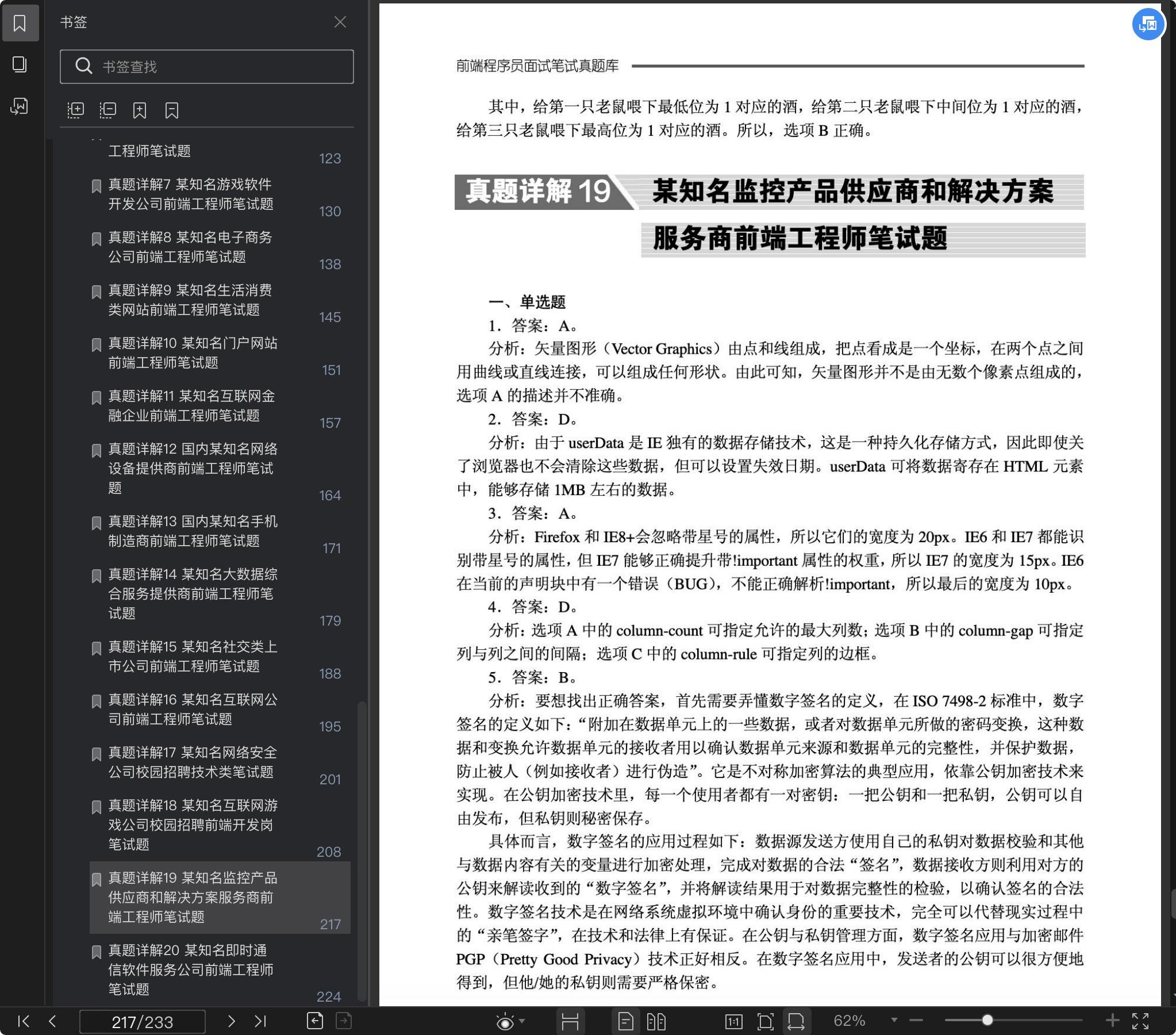Go to previous page arrow
This screenshot has width=1176, height=1035.
[52, 1021]
